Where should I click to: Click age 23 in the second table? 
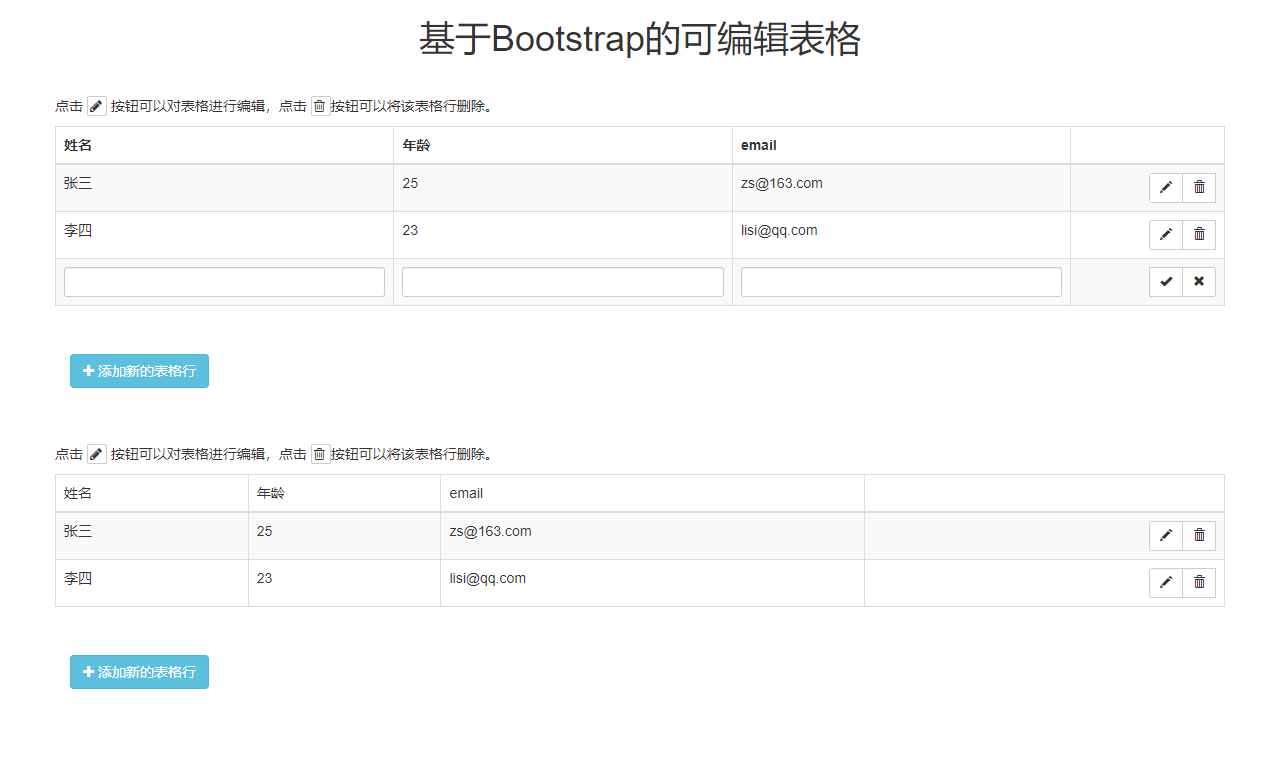pos(264,578)
